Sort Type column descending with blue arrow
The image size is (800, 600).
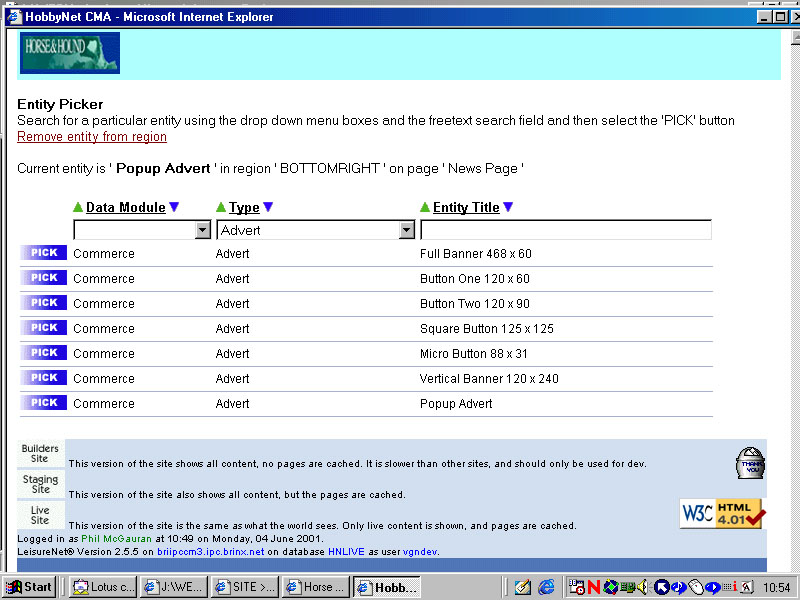click(x=268, y=207)
